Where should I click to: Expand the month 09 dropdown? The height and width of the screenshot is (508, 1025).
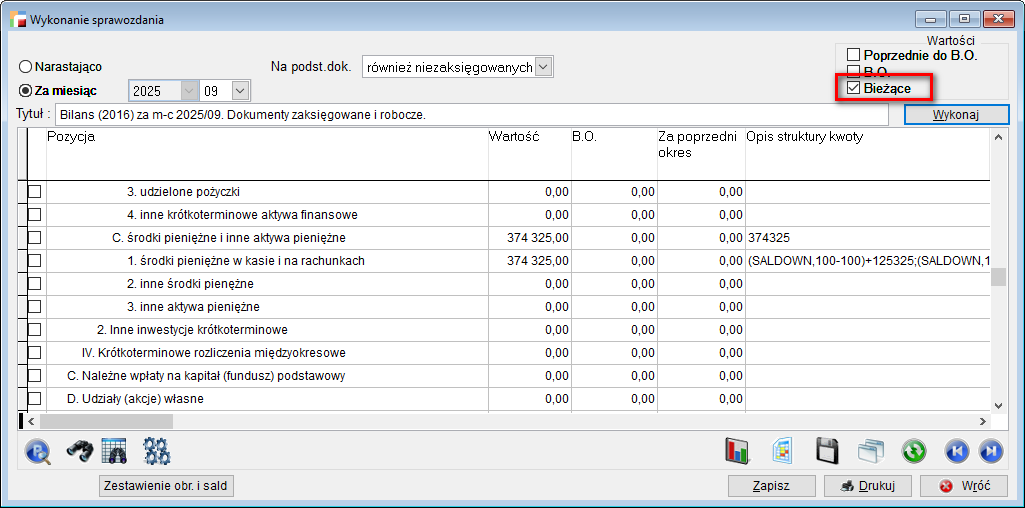(240, 91)
